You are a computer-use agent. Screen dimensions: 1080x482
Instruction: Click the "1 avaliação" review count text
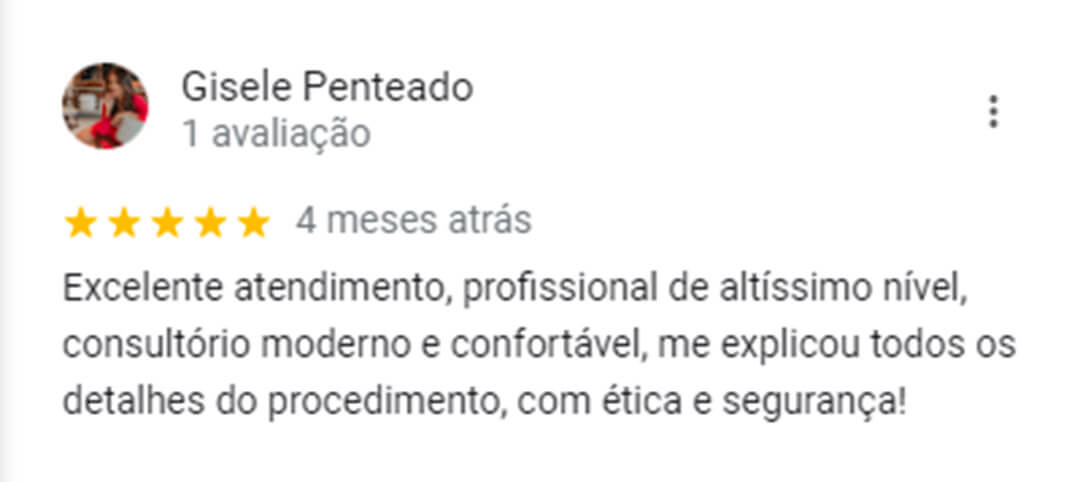(276, 134)
